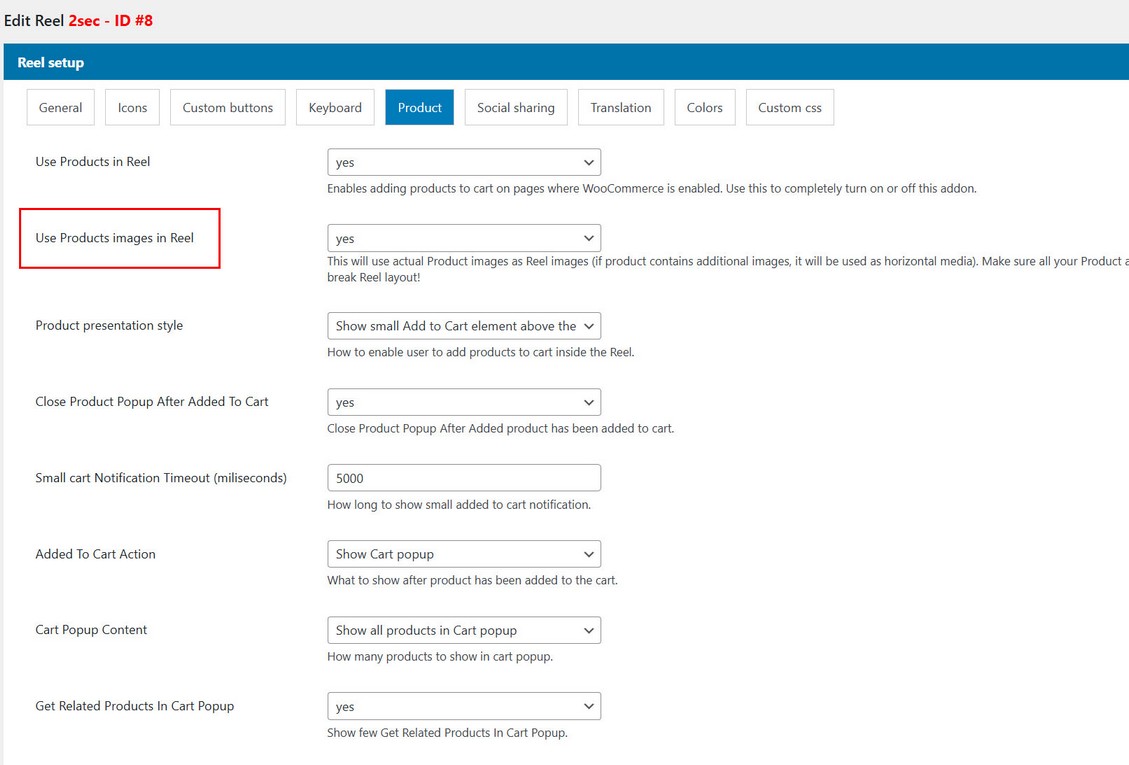Open the Added To Cart Action dropdown
The width and height of the screenshot is (1129, 765).
tap(464, 554)
